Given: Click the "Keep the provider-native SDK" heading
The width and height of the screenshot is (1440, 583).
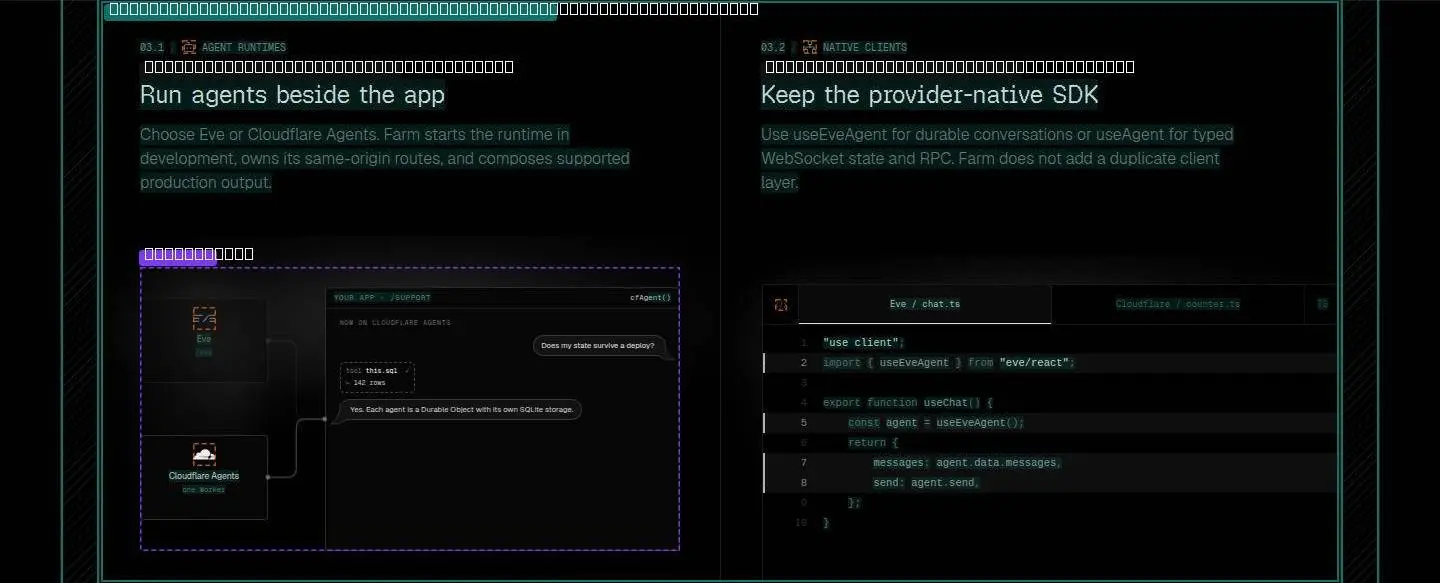Looking at the screenshot, I should (x=930, y=95).
